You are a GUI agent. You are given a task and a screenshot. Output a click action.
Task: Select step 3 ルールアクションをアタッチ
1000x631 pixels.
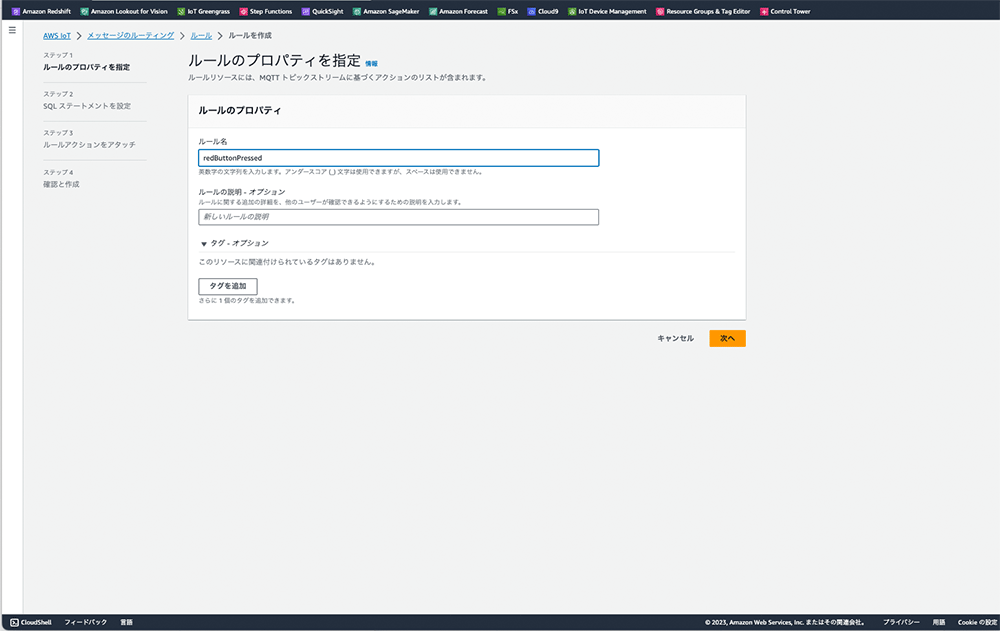click(89, 145)
